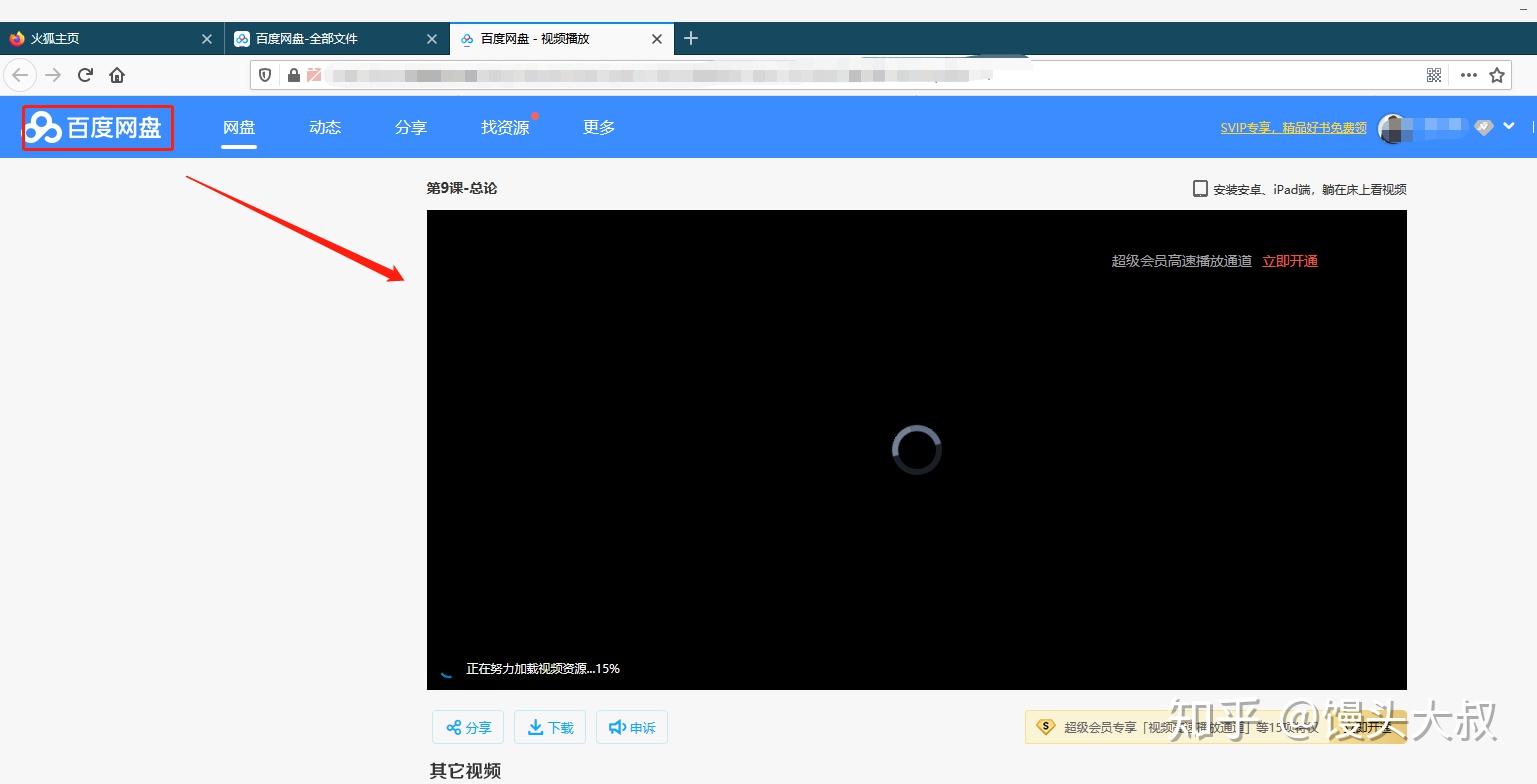The width and height of the screenshot is (1537, 784).
Task: Click the tablet icon next to 安装安卓、iPad端
Action: [x=1199, y=188]
